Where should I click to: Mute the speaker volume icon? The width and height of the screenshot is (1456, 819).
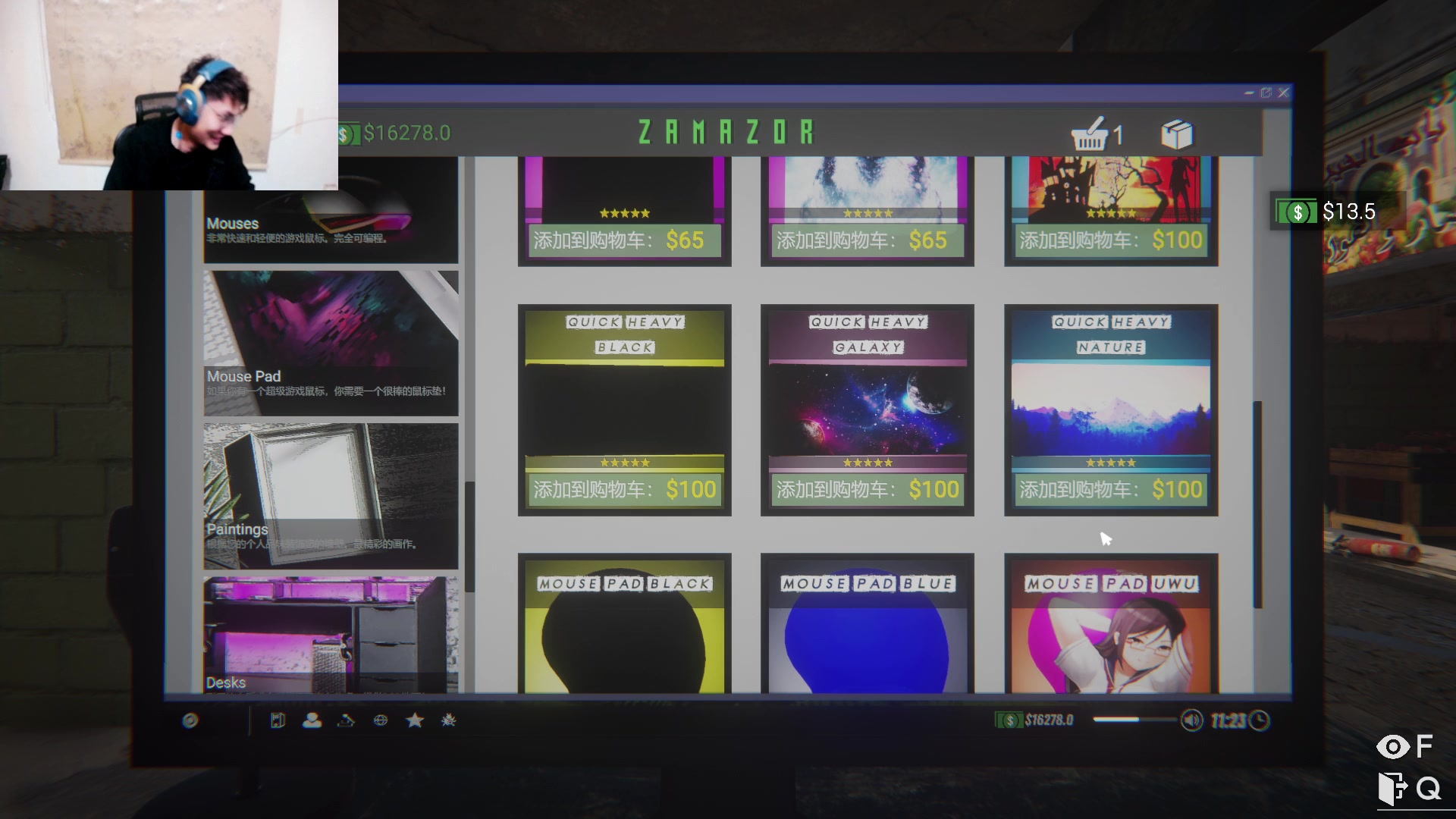(x=1191, y=720)
